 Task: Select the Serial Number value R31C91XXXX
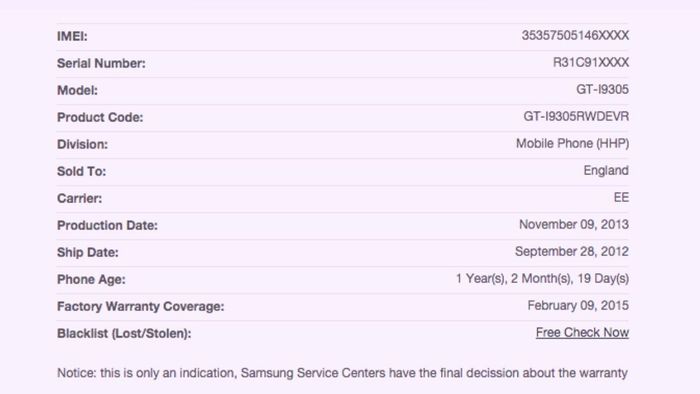tap(591, 62)
